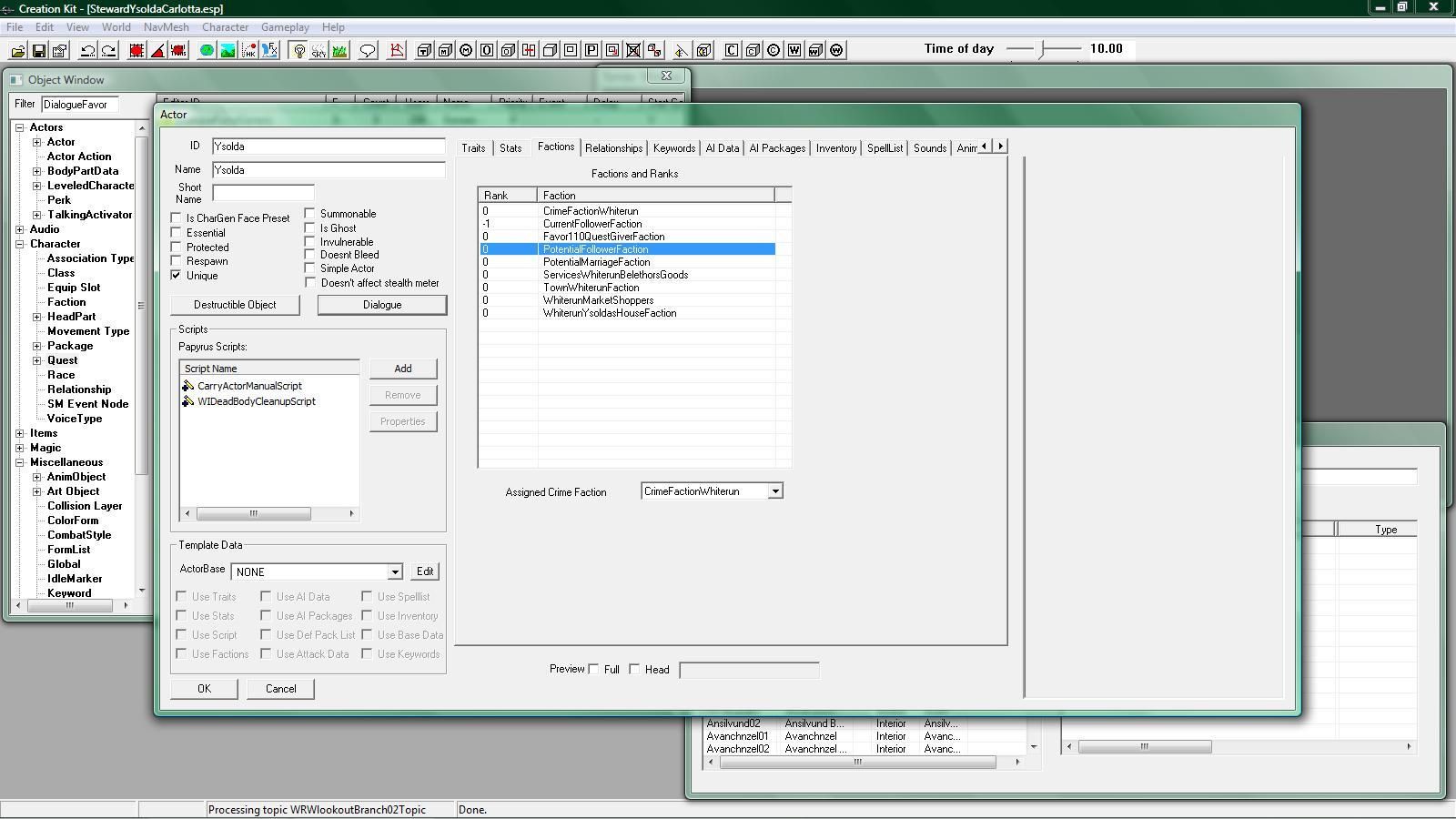Viewport: 1456px width, 819px height.
Task: Click the Destructible Object button
Action: (235, 305)
